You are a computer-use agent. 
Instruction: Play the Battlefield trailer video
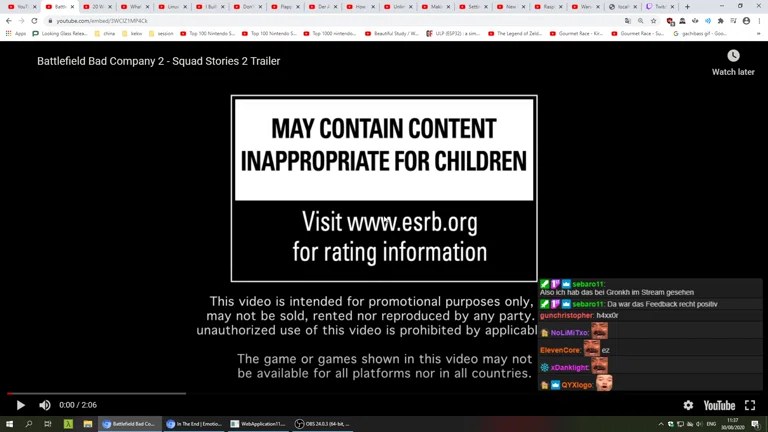(20, 405)
